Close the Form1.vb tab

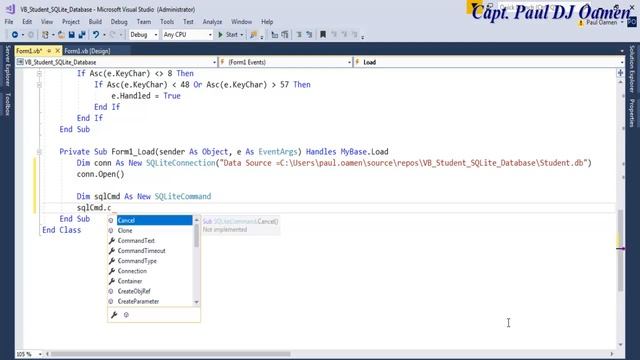58,51
